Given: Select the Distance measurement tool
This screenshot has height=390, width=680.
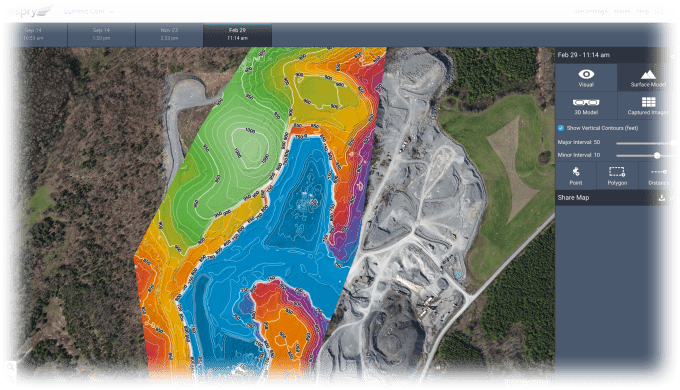Looking at the screenshot, I should click(657, 176).
